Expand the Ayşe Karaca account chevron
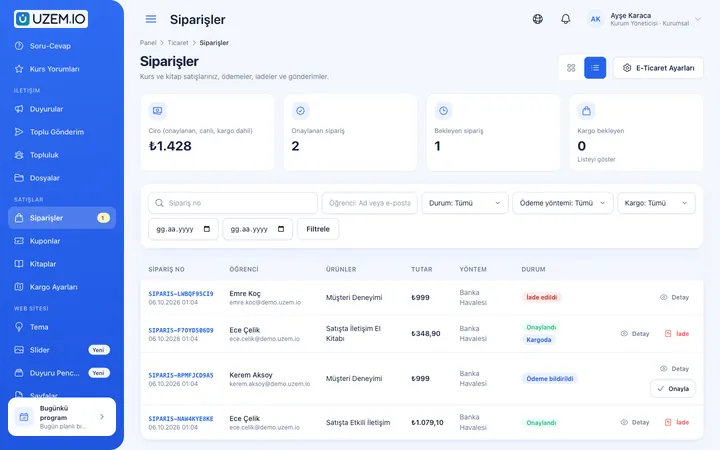 [x=698, y=19]
